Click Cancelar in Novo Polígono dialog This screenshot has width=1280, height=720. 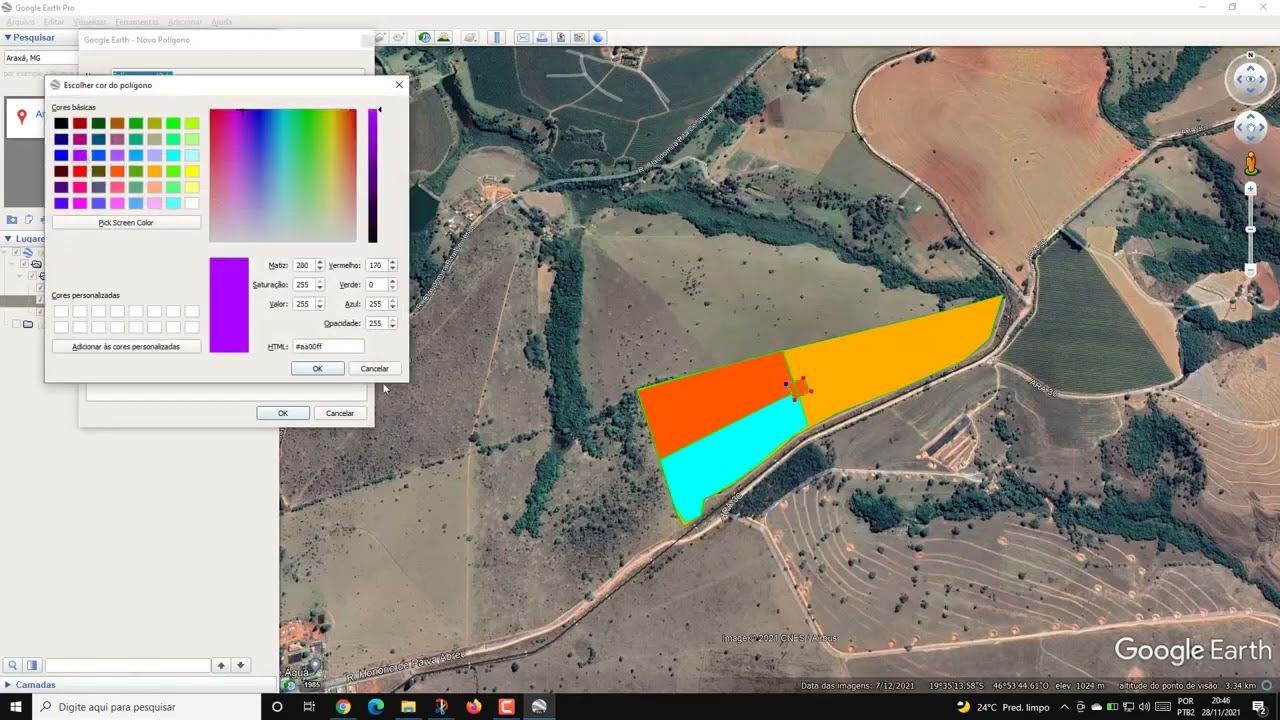pos(340,413)
